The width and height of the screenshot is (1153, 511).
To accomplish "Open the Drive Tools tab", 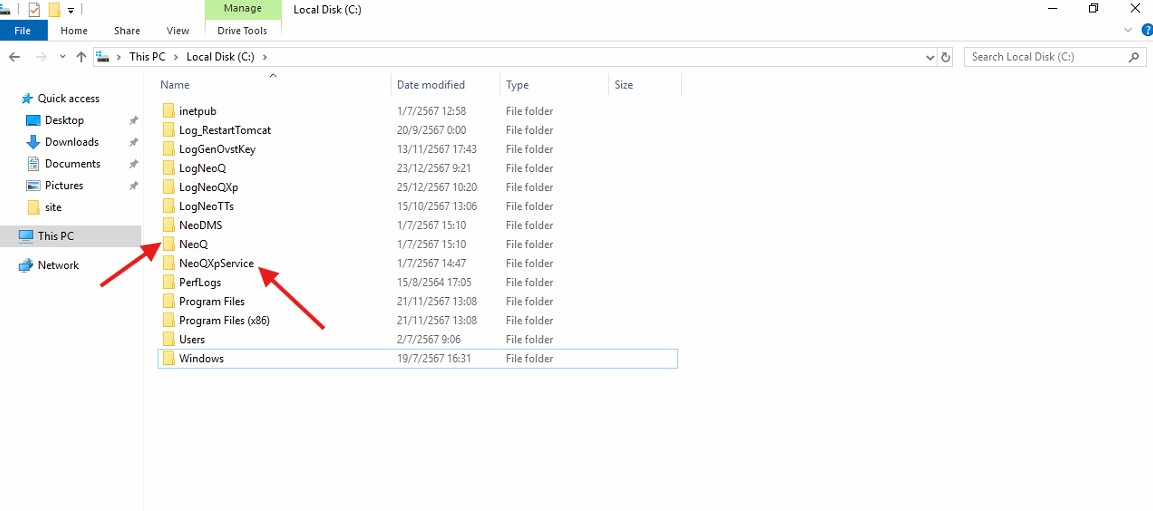I will click(242, 31).
